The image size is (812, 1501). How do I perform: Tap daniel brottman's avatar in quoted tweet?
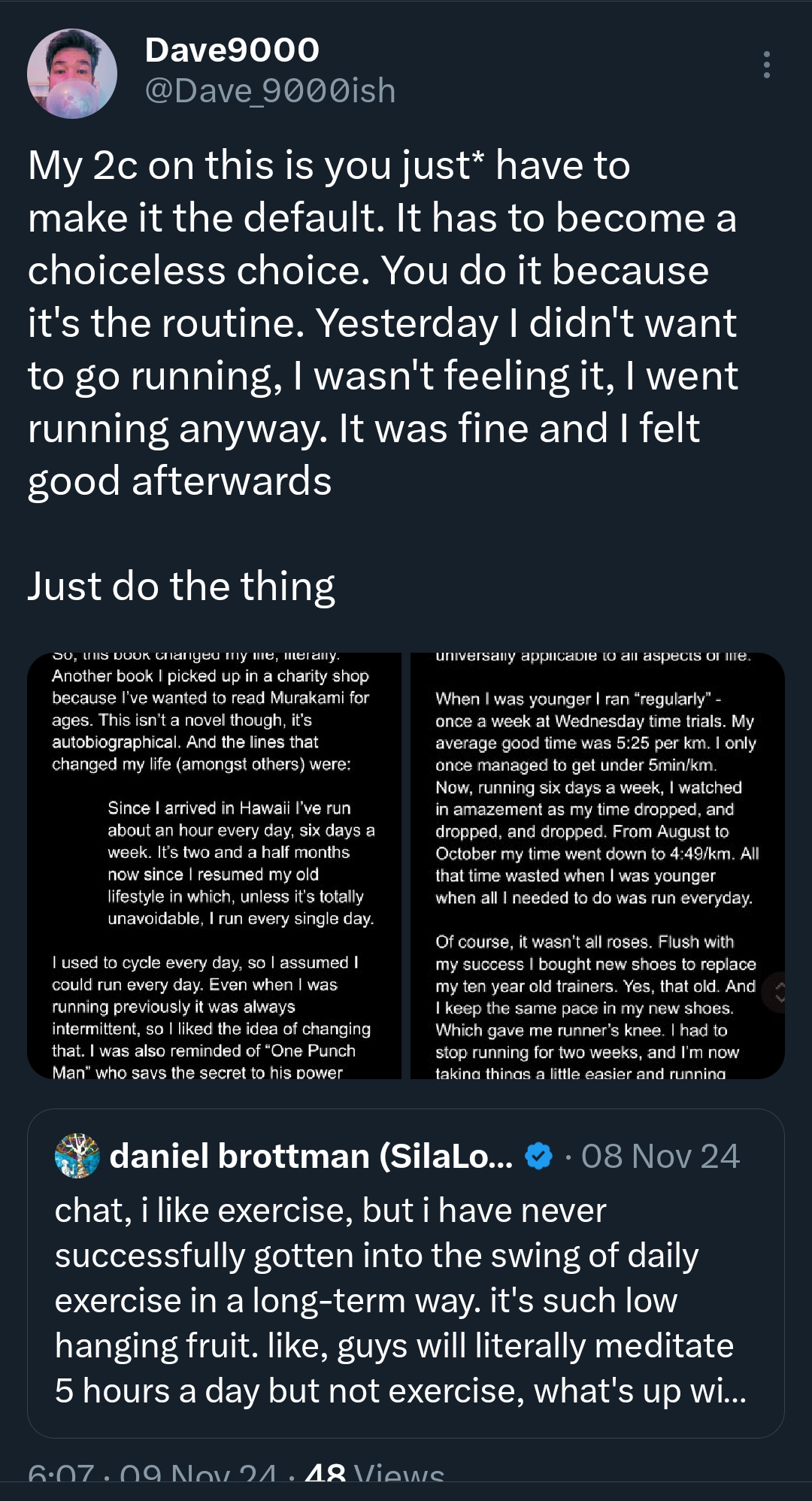tap(77, 1156)
